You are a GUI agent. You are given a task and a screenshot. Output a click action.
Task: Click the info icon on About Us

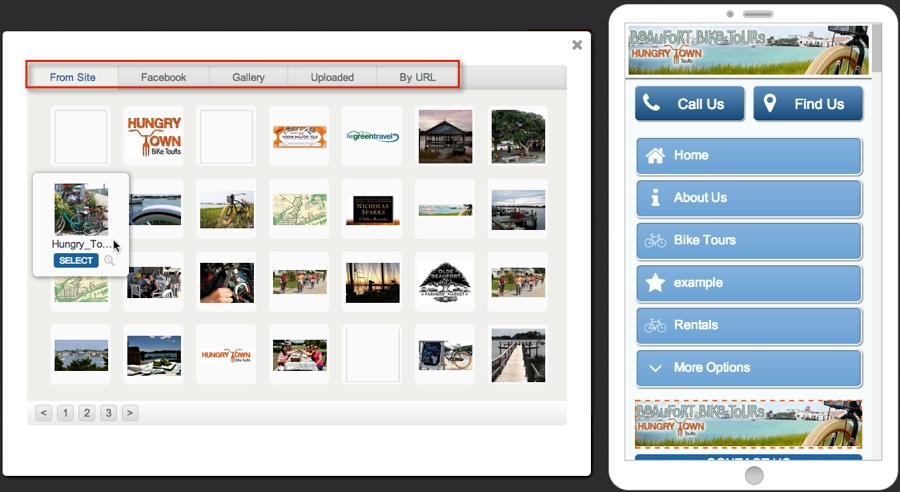pos(655,198)
